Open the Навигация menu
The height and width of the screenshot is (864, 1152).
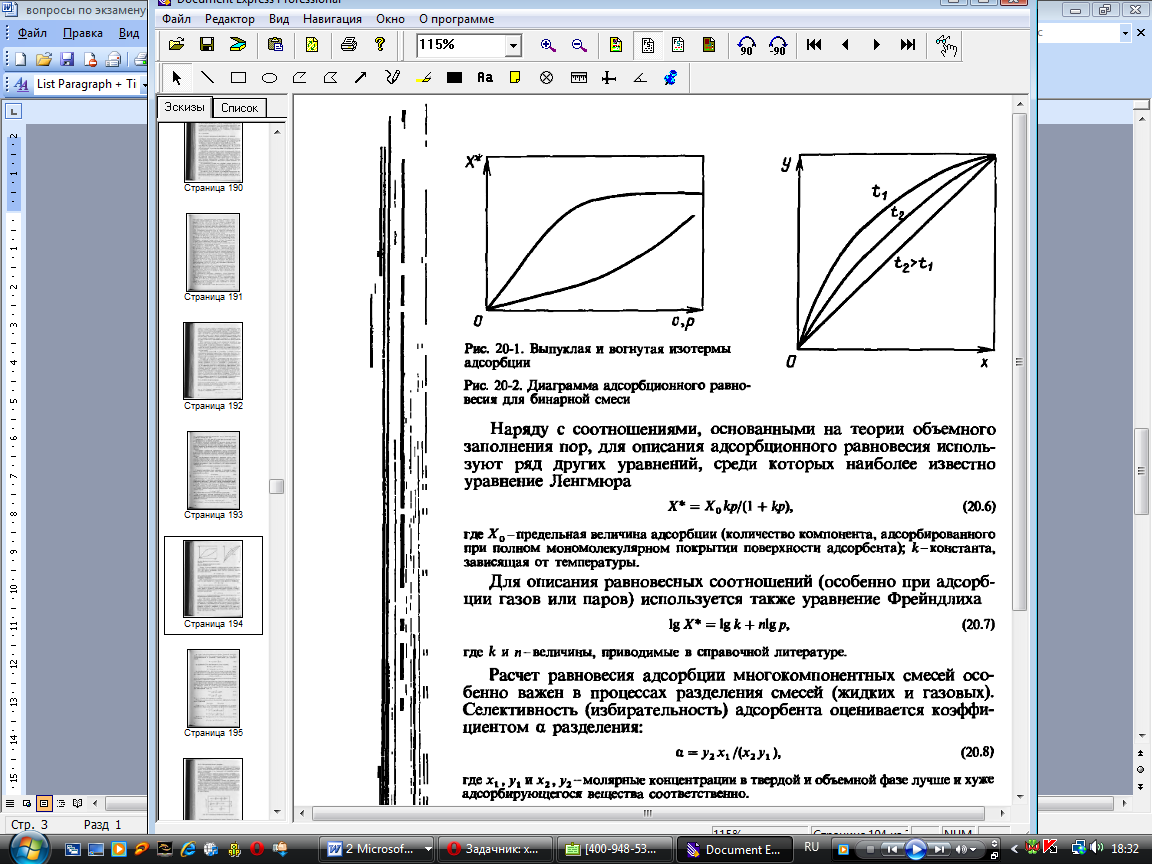332,19
